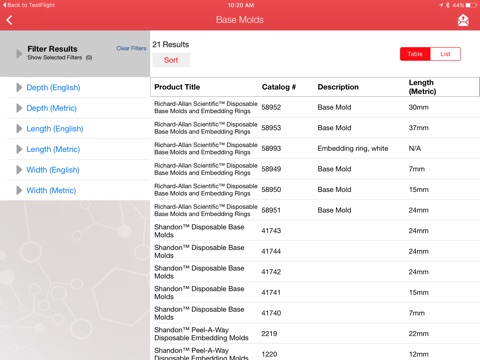Screen dimensions: 480x360
Task: Tap the back arrow in the header
Action: point(9,20)
